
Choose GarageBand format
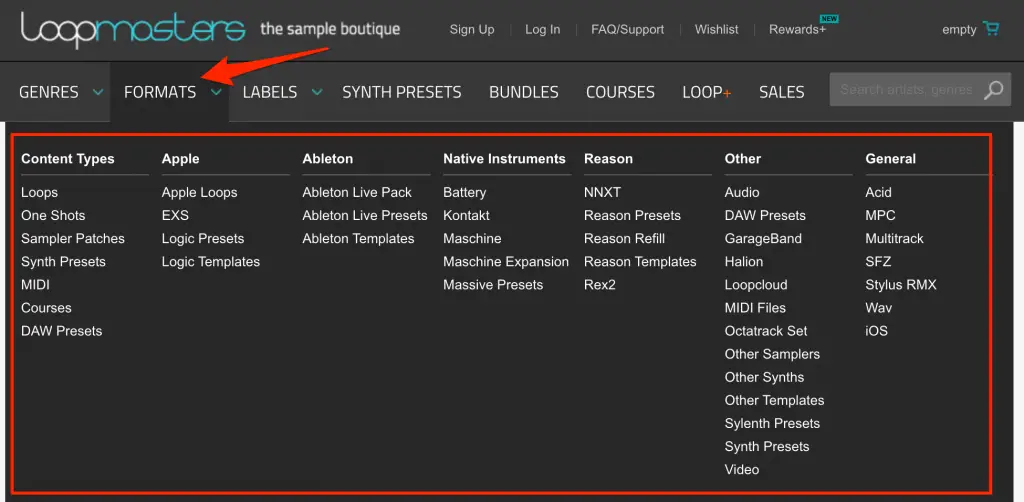pyautogui.click(x=763, y=239)
